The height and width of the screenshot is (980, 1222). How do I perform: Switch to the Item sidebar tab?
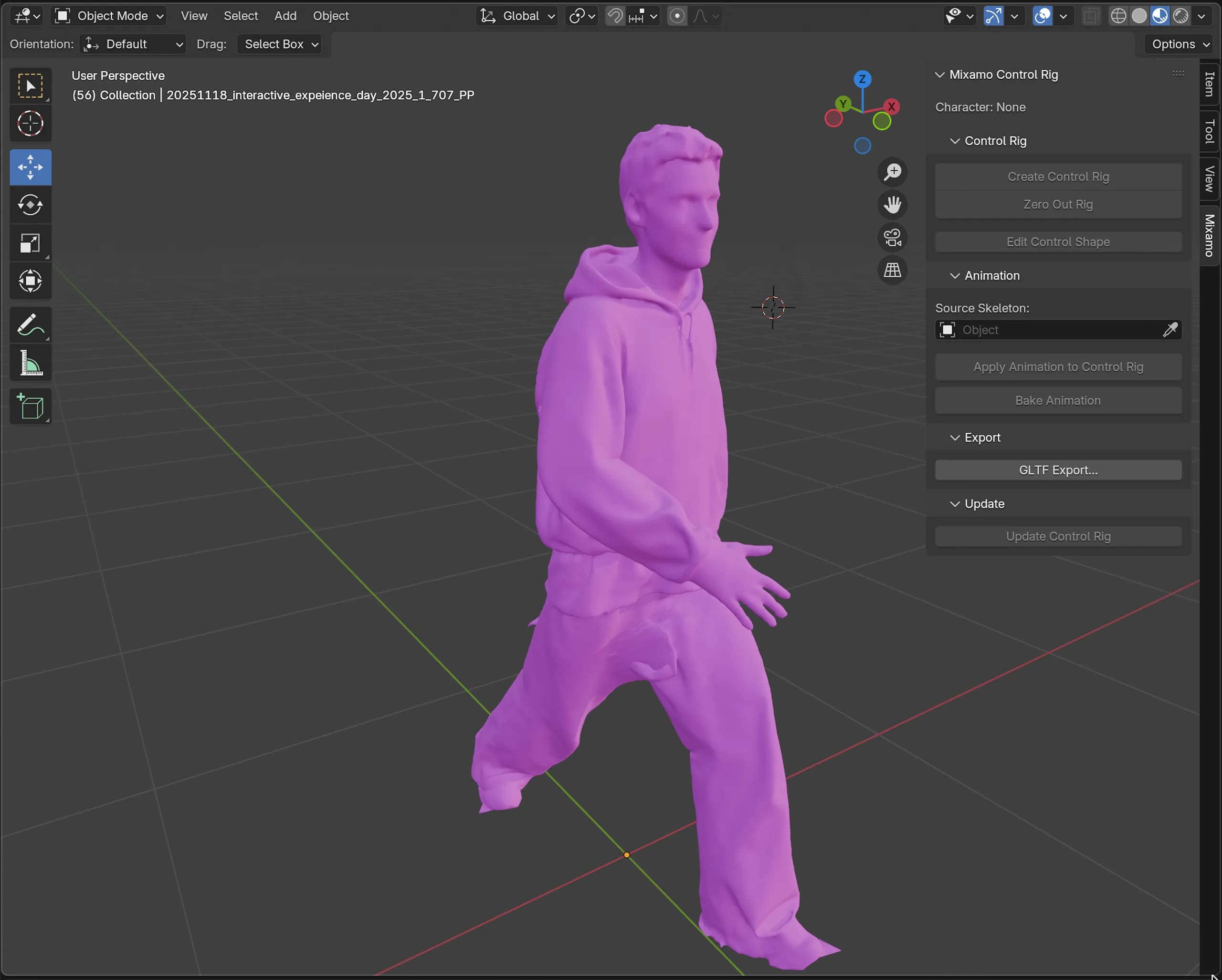[x=1209, y=84]
